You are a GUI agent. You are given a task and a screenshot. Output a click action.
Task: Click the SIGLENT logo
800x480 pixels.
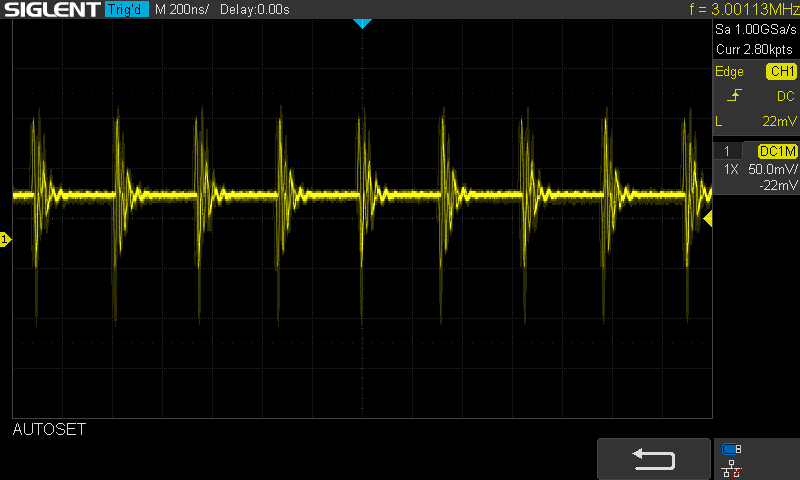[52, 9]
